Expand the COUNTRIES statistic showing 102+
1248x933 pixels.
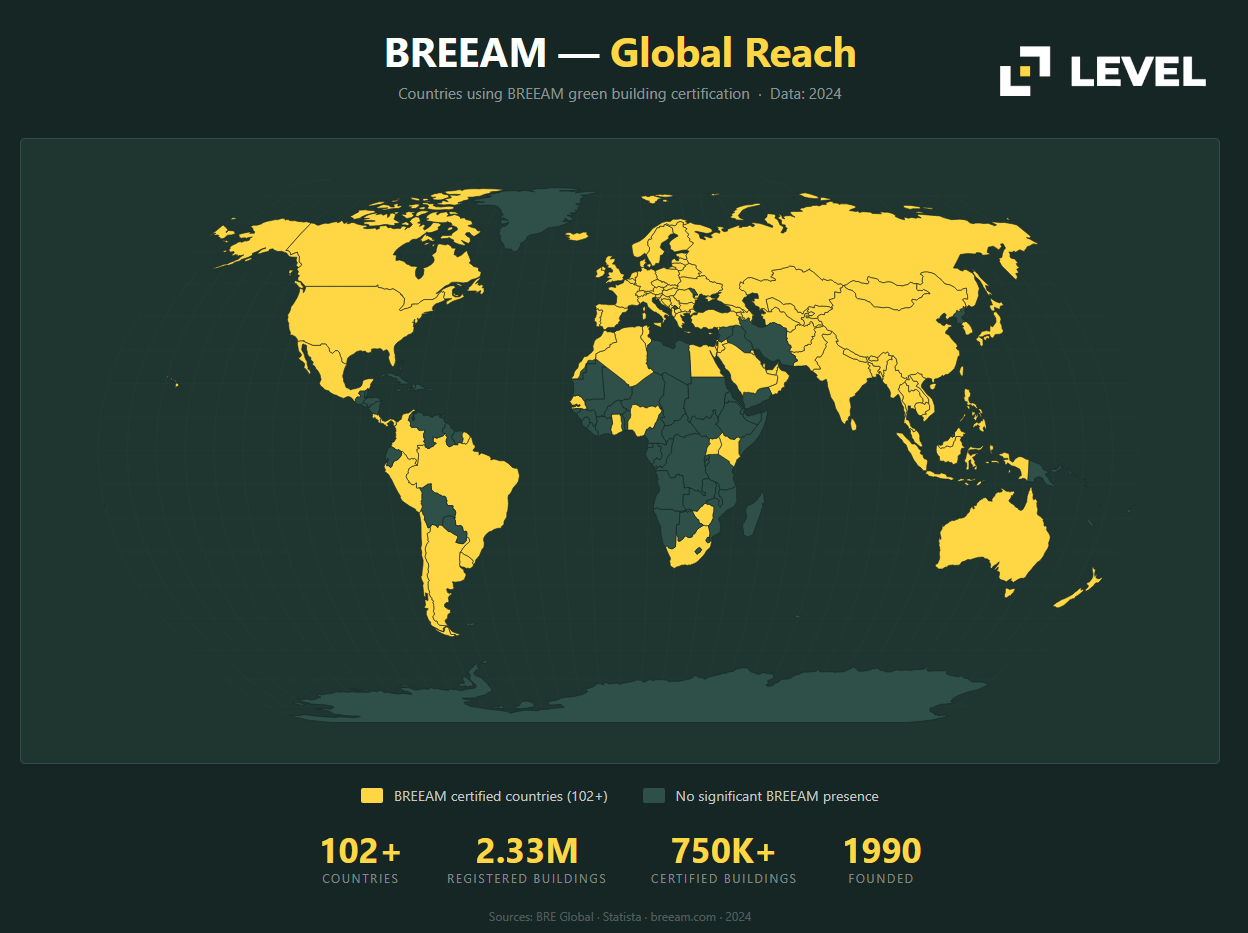pos(360,860)
